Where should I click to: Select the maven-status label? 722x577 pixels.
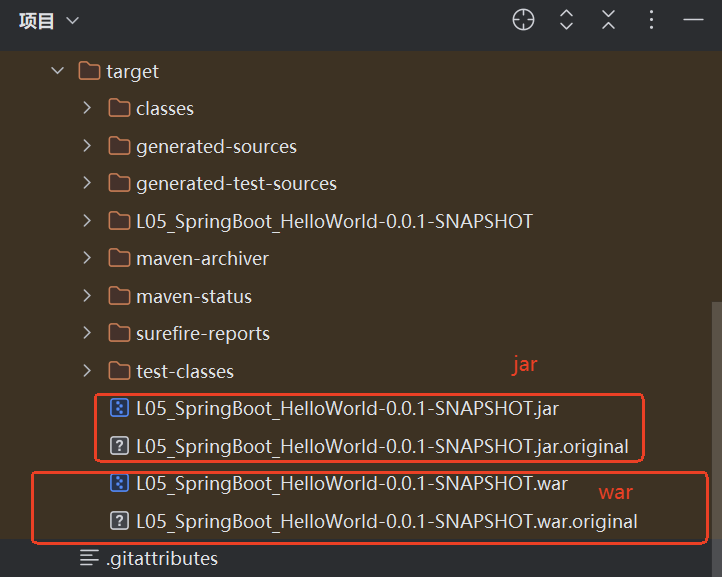[194, 297]
